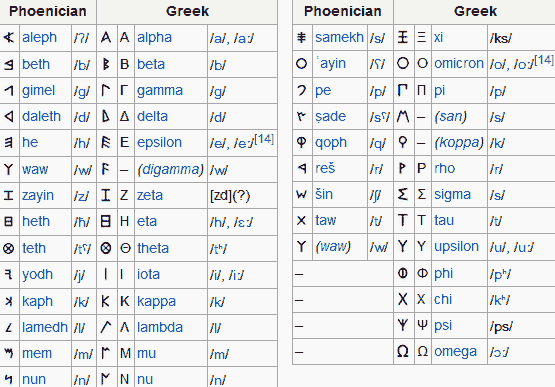Follow the san link
The image size is (555, 387).
(451, 116)
